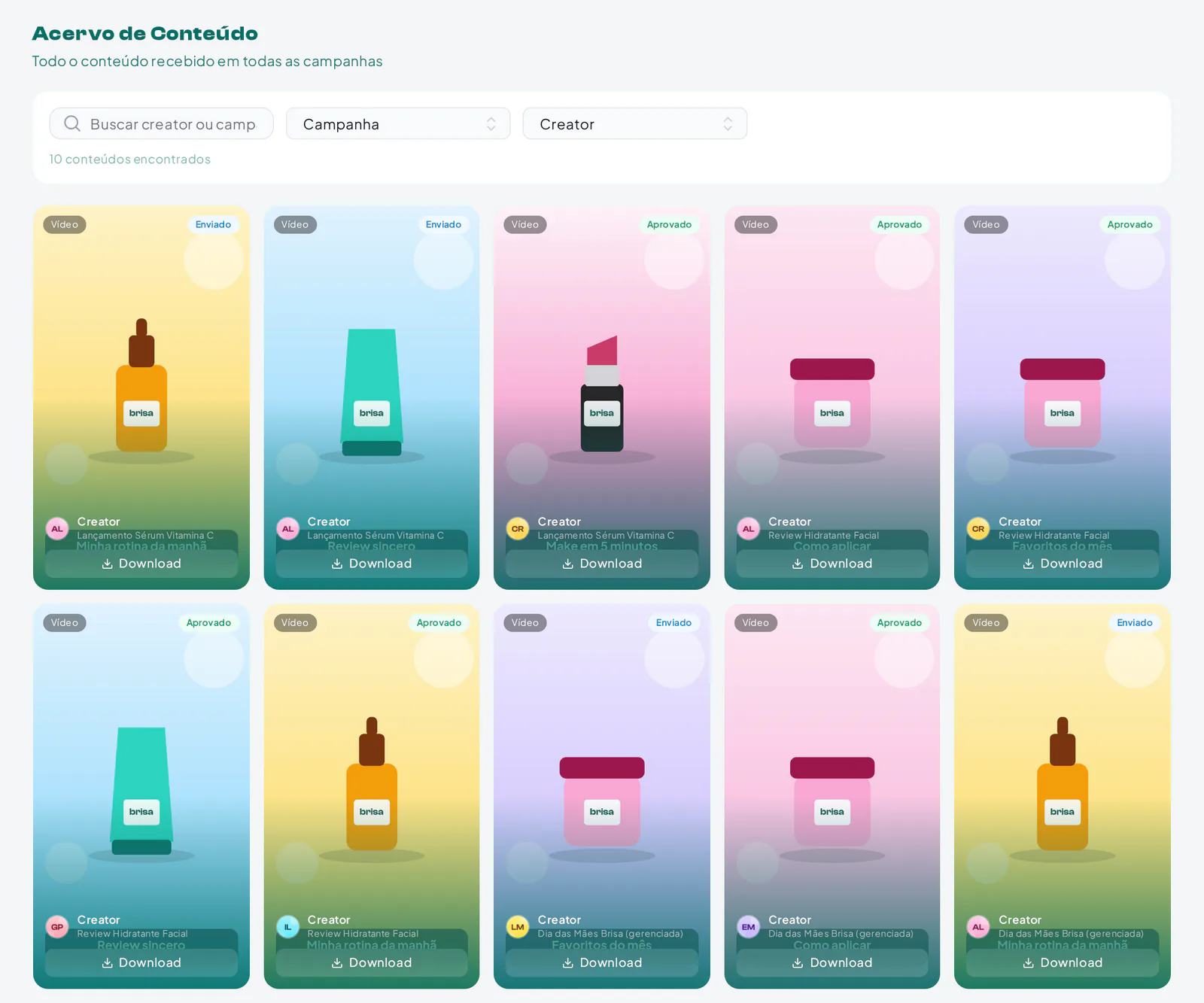This screenshot has width=1204, height=1003.
Task: Download LM's 'Favoritos do mês' video
Action: [602, 962]
